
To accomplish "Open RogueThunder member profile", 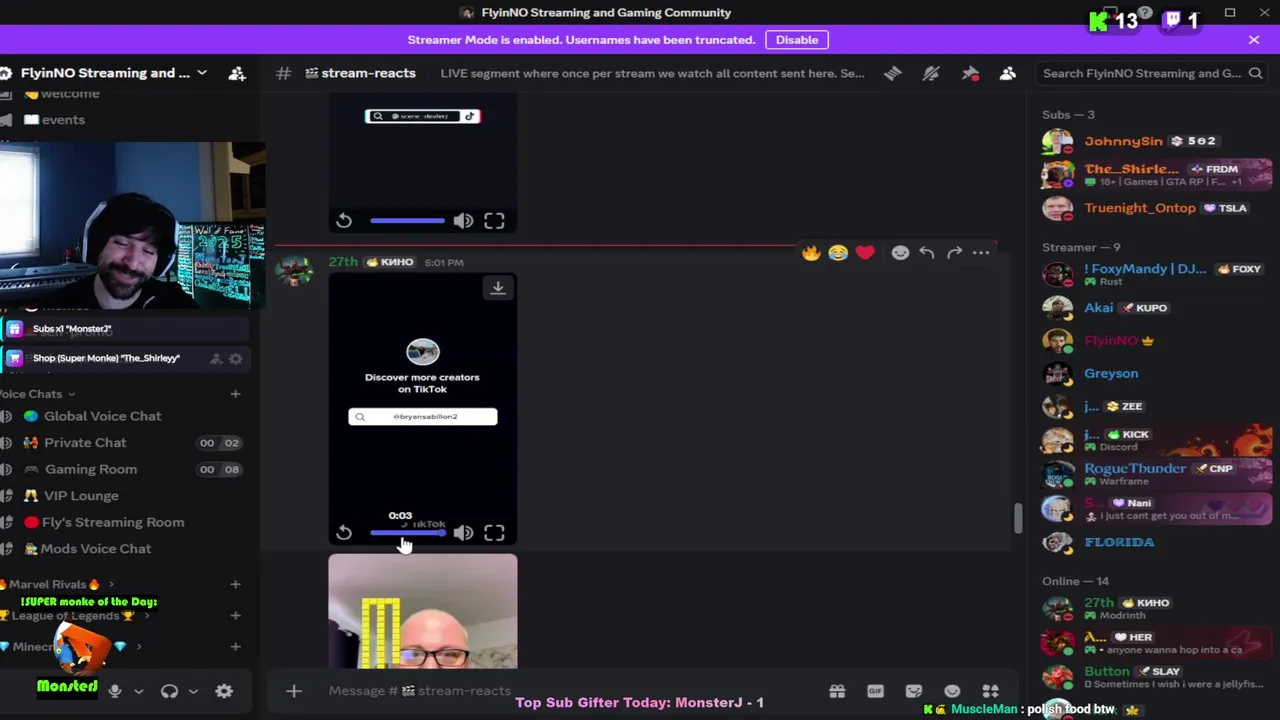I will click(1156, 474).
